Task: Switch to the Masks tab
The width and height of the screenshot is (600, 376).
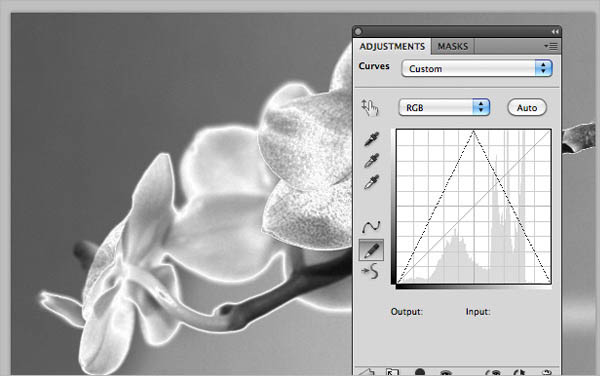Action: click(x=453, y=46)
